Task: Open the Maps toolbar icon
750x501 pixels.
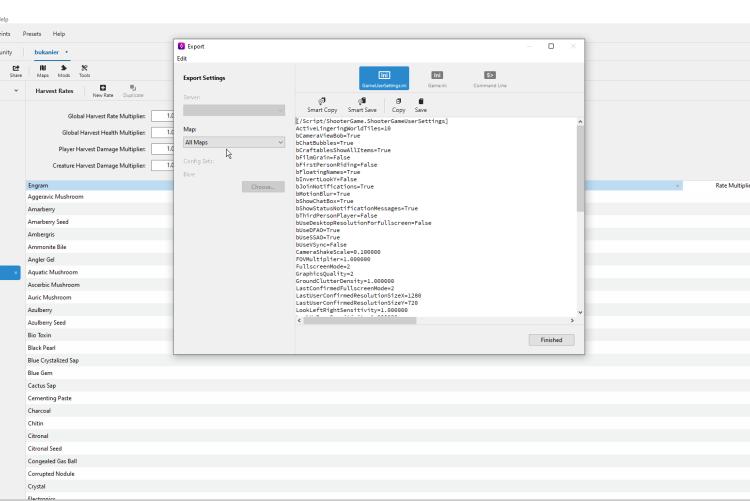Action: coord(43,70)
